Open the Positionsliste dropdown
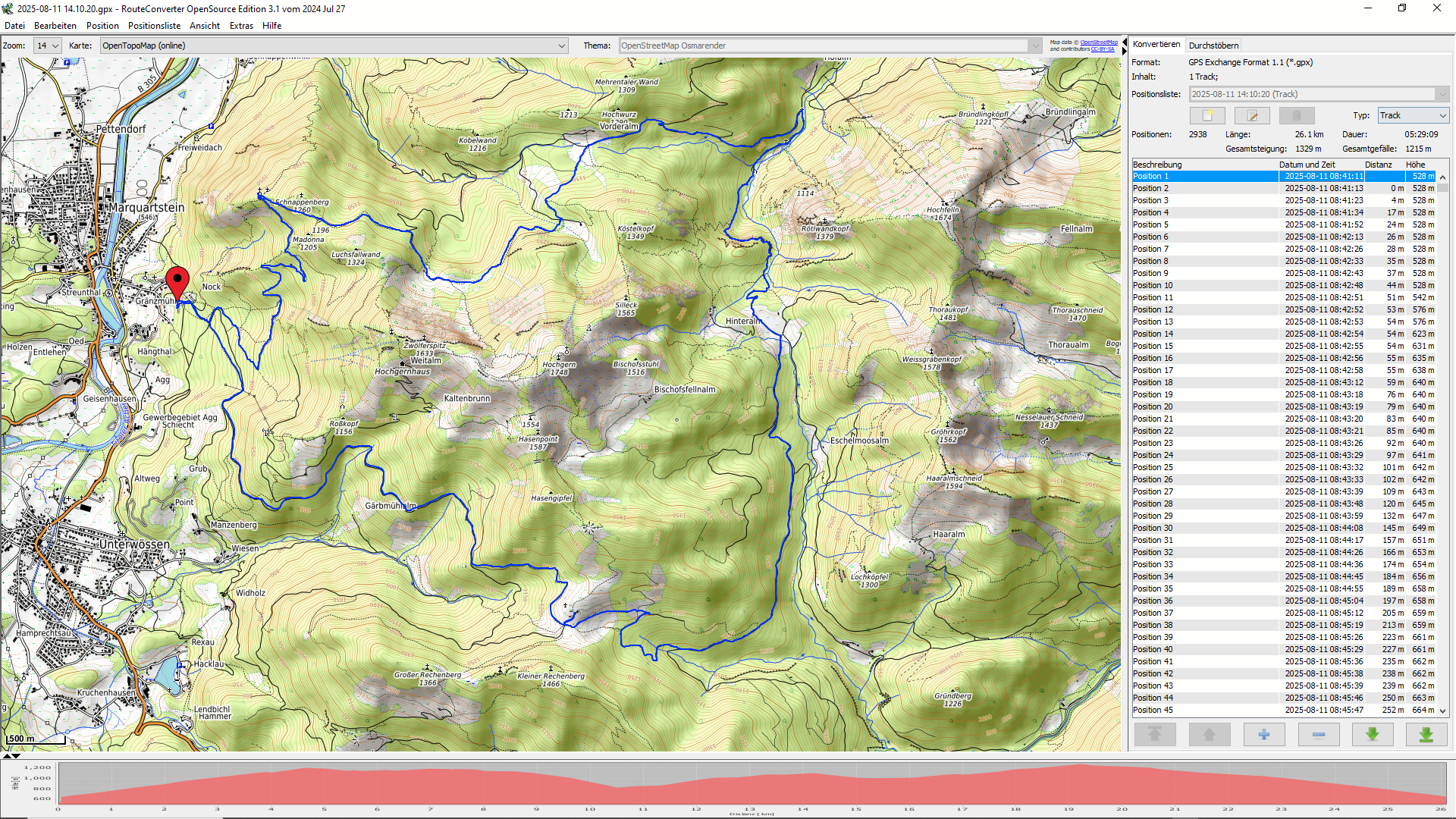This screenshot has width=1456, height=819. click(1319, 94)
